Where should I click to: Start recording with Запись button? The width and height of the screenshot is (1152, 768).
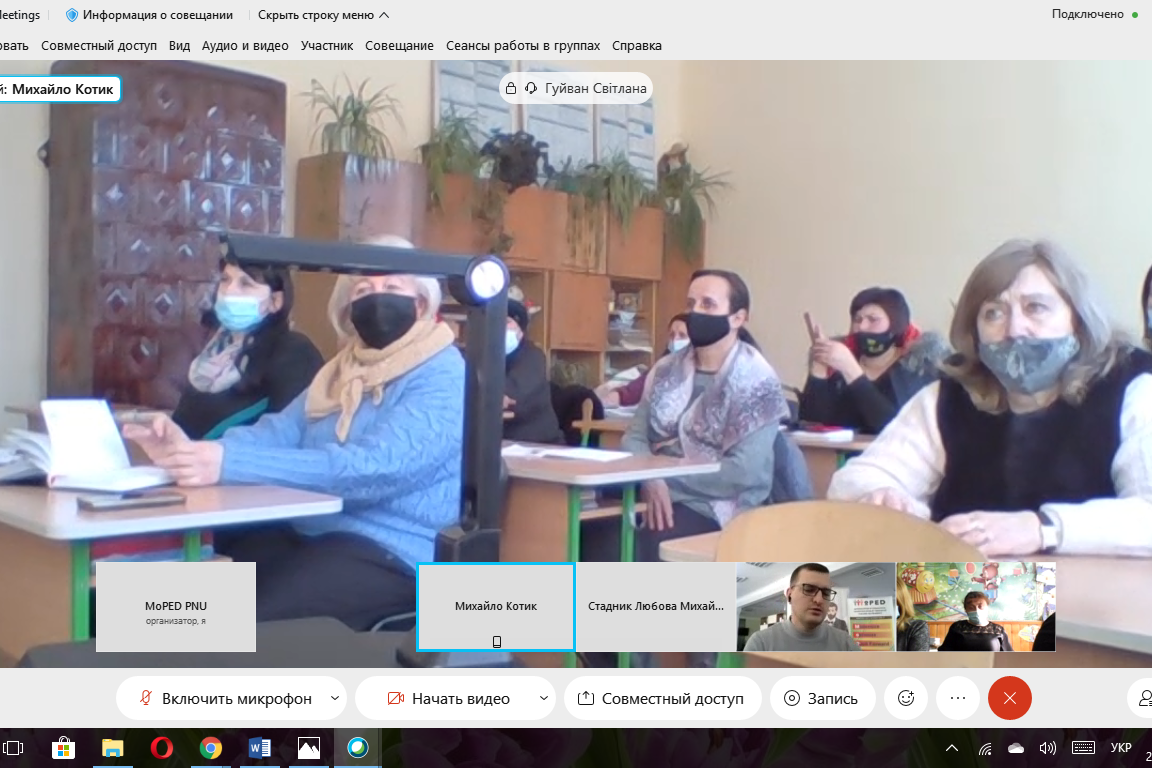(x=820, y=698)
